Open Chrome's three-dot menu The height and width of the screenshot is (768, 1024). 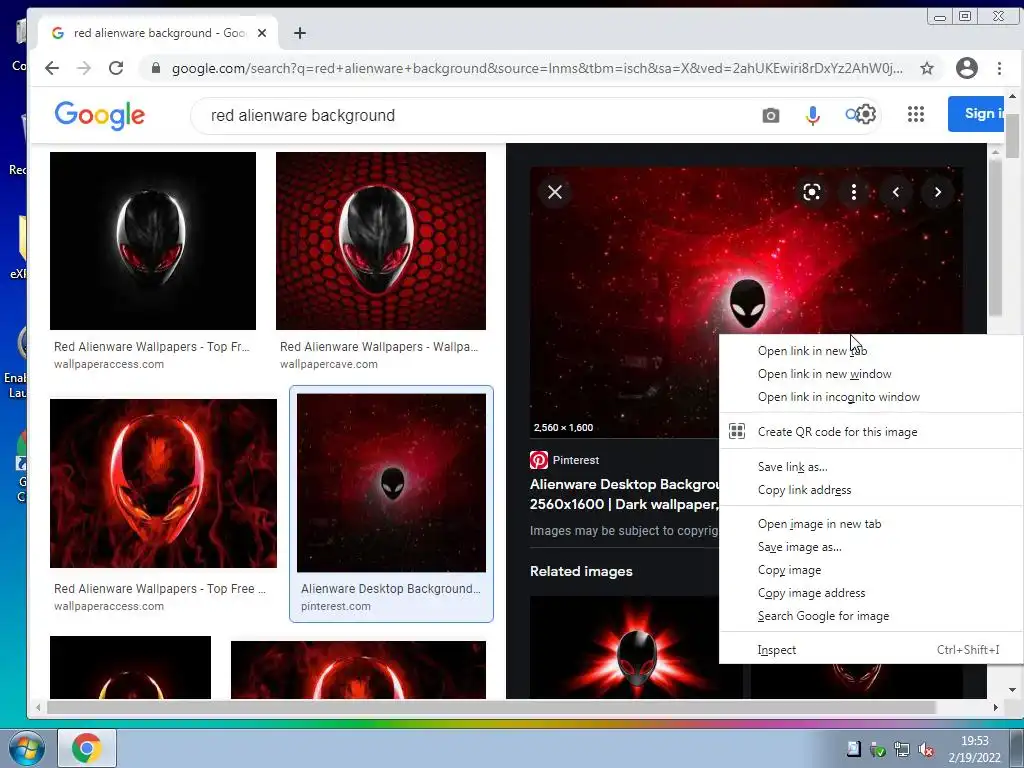999,68
